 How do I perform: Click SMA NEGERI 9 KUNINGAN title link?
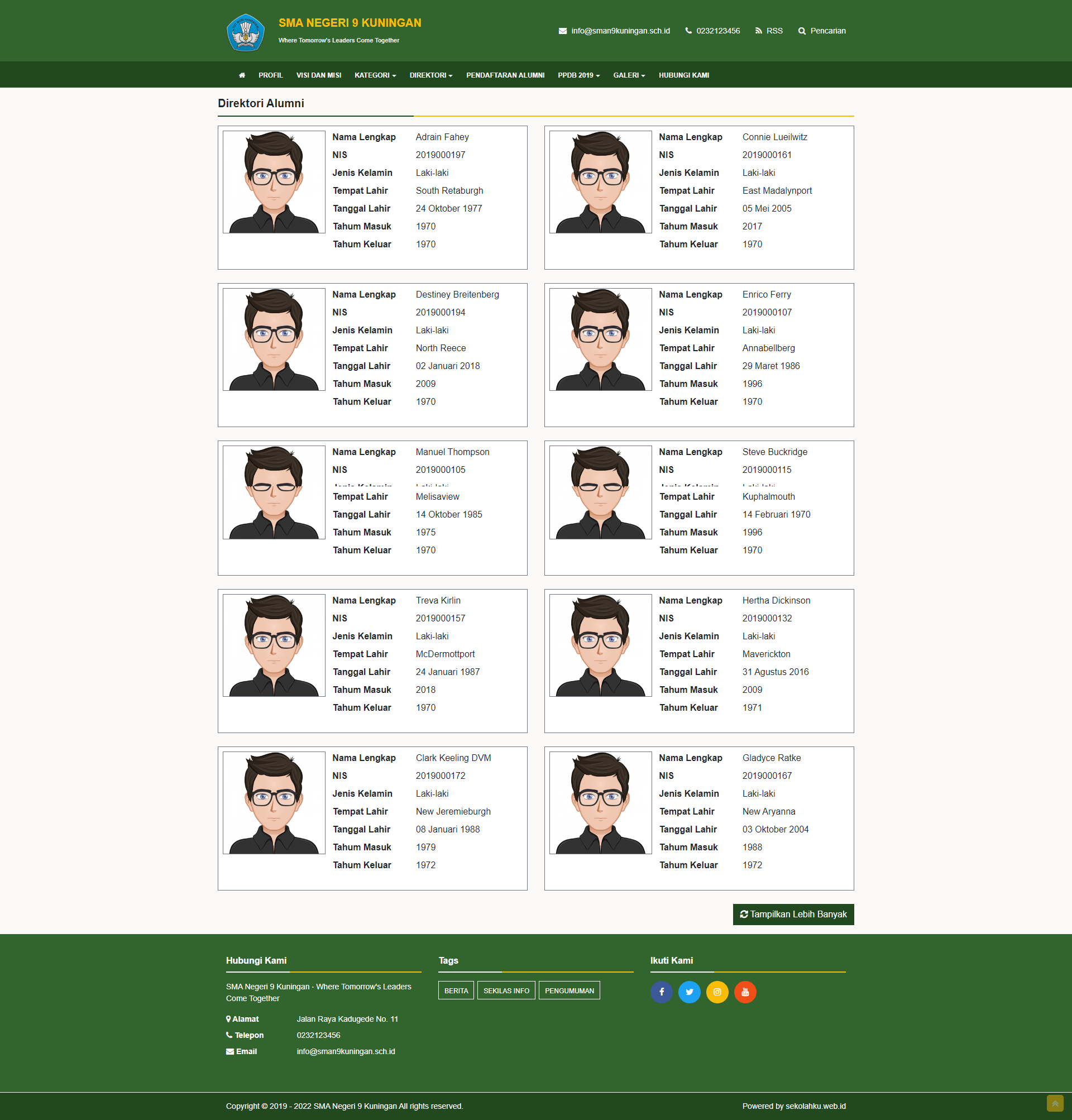[350, 23]
